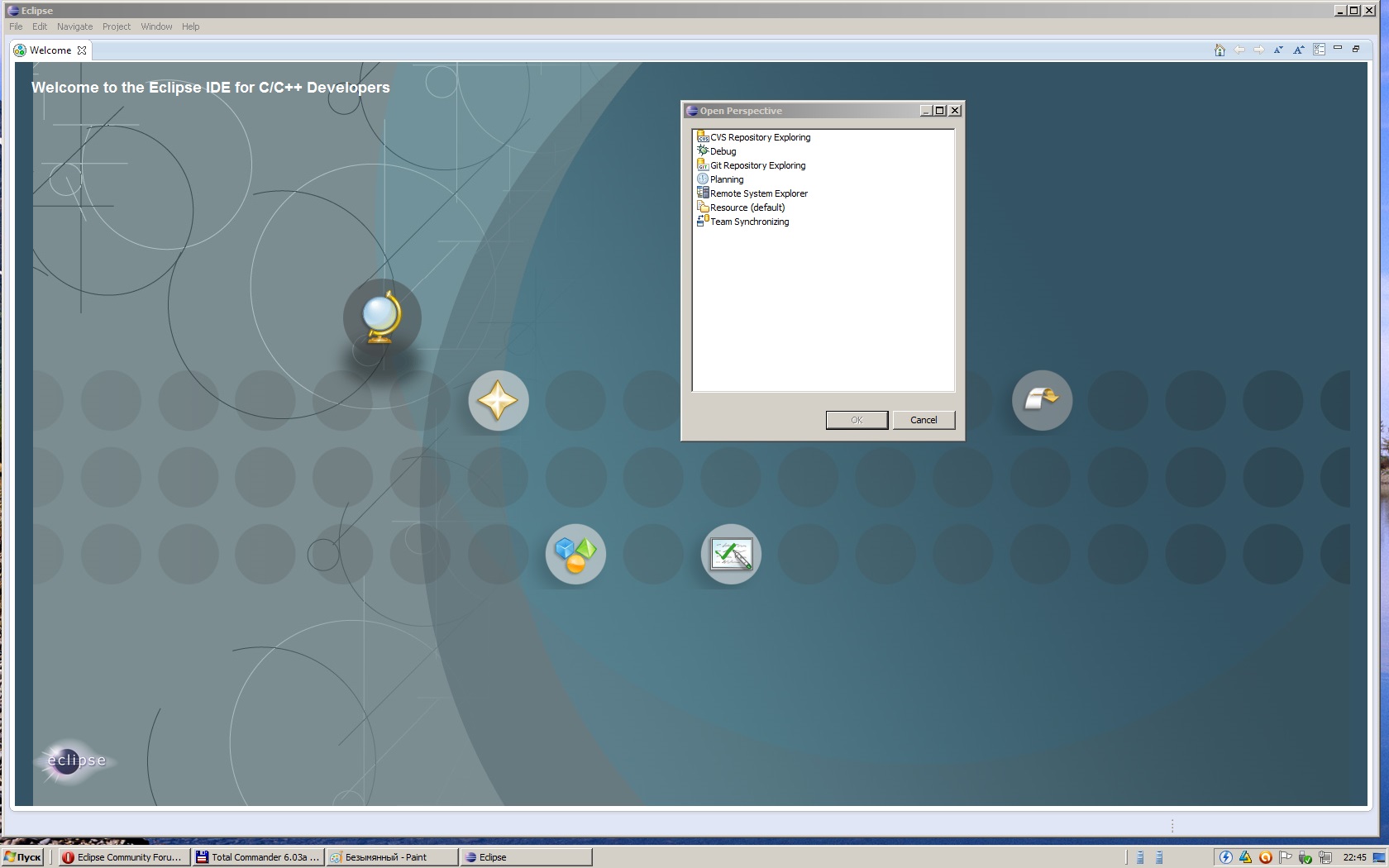Close the Welcome tab
1389x868 pixels.
tap(82, 50)
